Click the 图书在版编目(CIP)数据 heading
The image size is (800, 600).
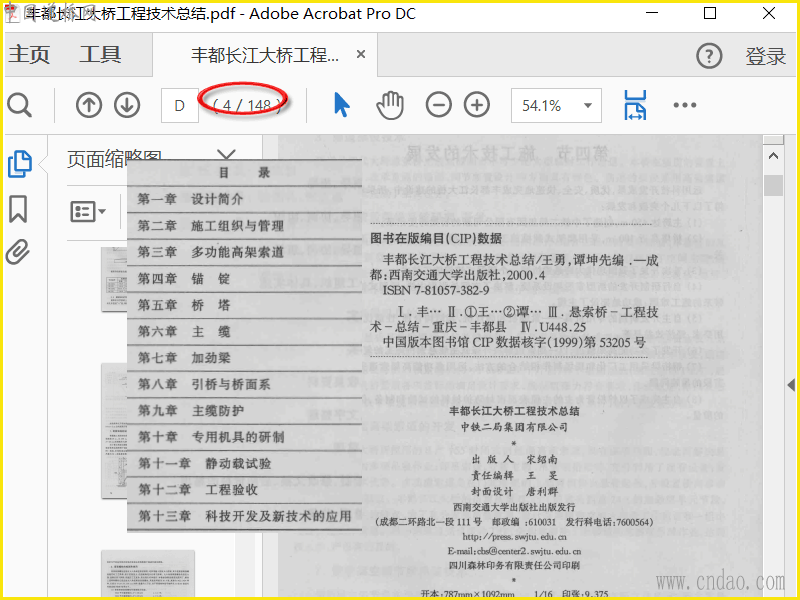pyautogui.click(x=436, y=238)
